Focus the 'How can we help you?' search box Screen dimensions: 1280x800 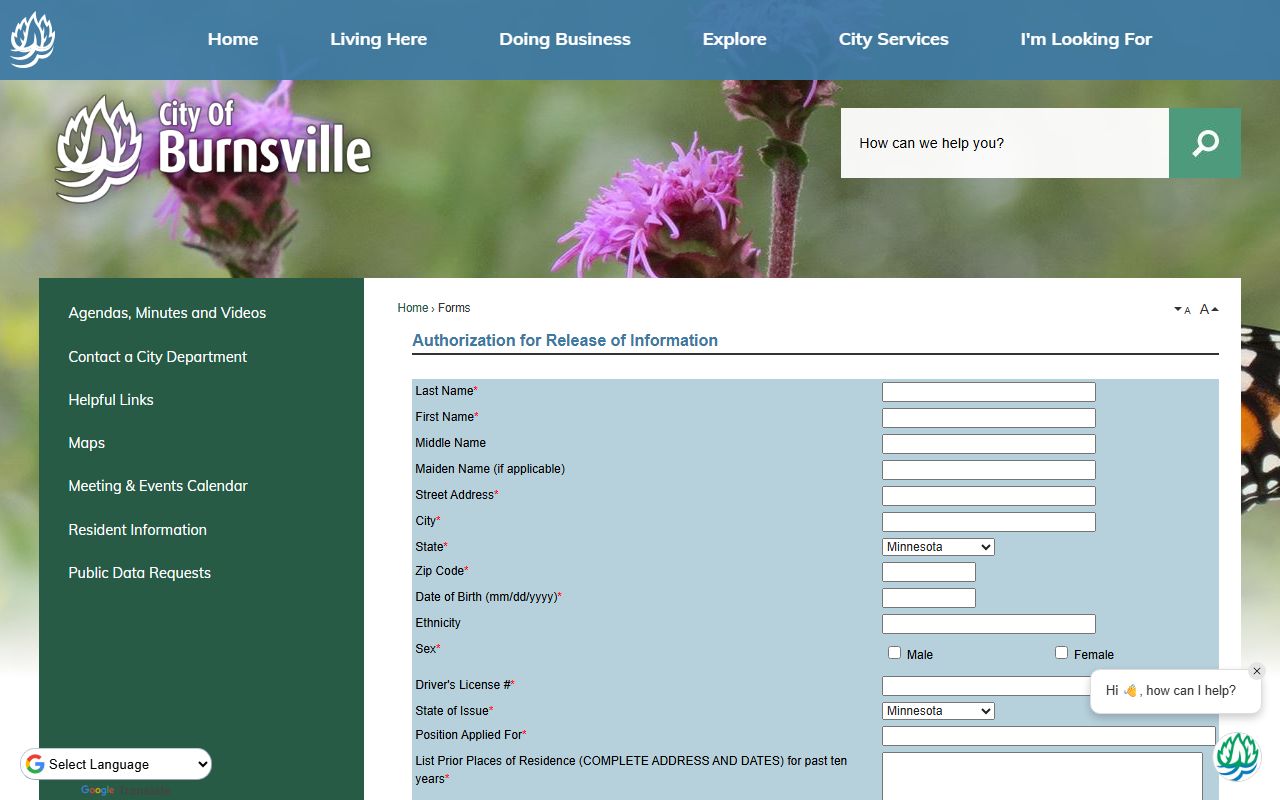(1005, 143)
